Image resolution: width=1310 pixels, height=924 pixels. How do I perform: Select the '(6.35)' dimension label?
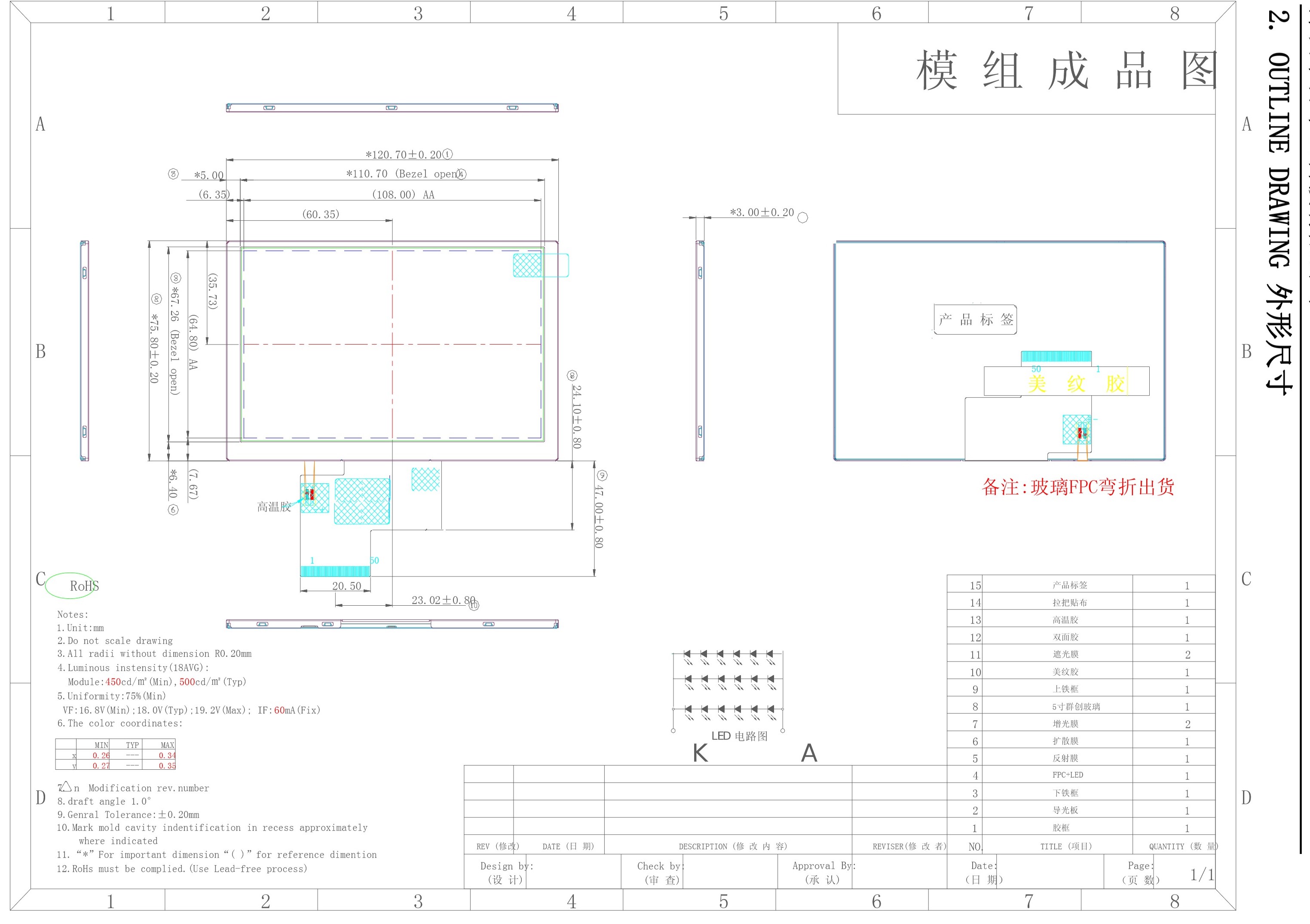(x=214, y=195)
